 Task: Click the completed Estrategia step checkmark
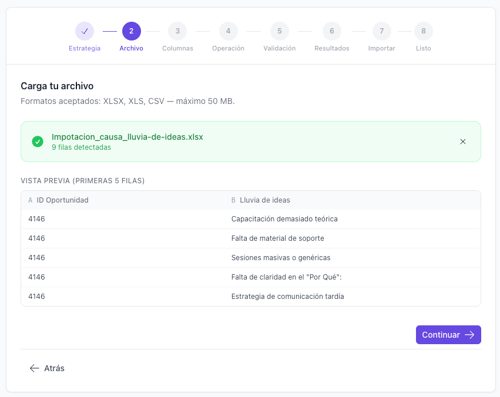84,31
